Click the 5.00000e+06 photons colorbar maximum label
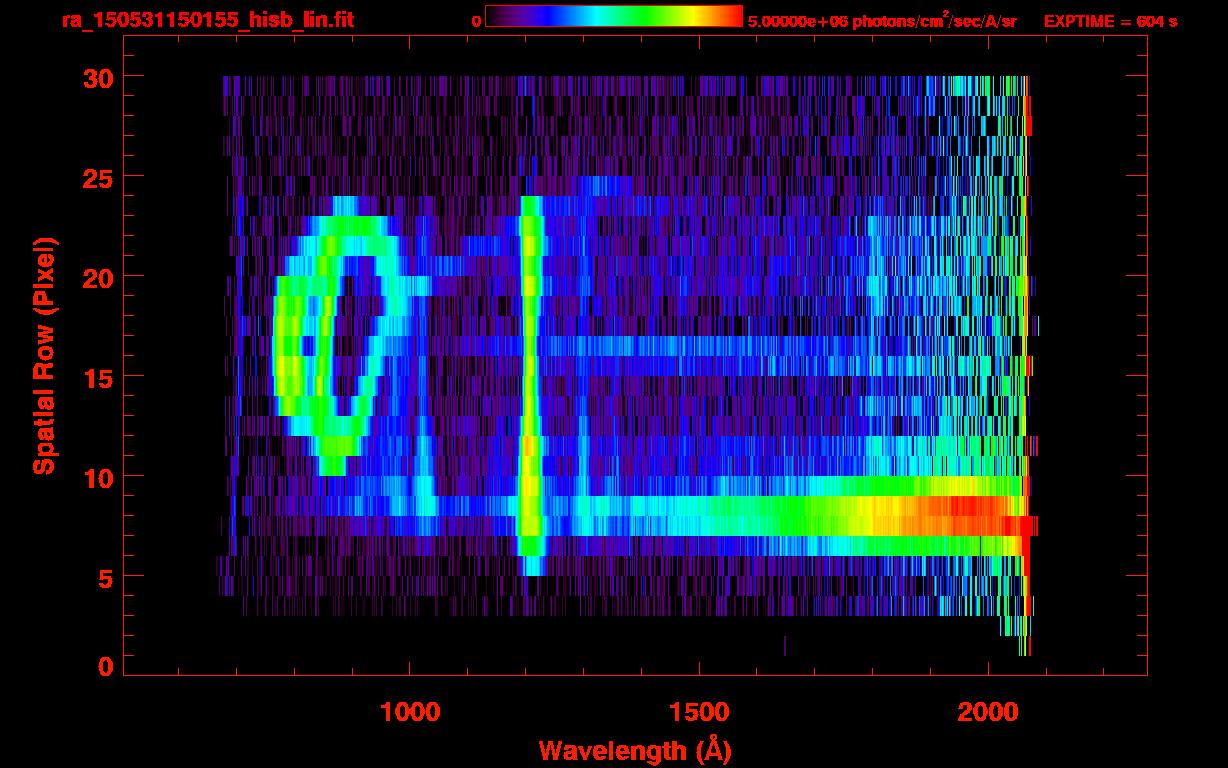Viewport: 1228px width, 768px height. [882, 21]
